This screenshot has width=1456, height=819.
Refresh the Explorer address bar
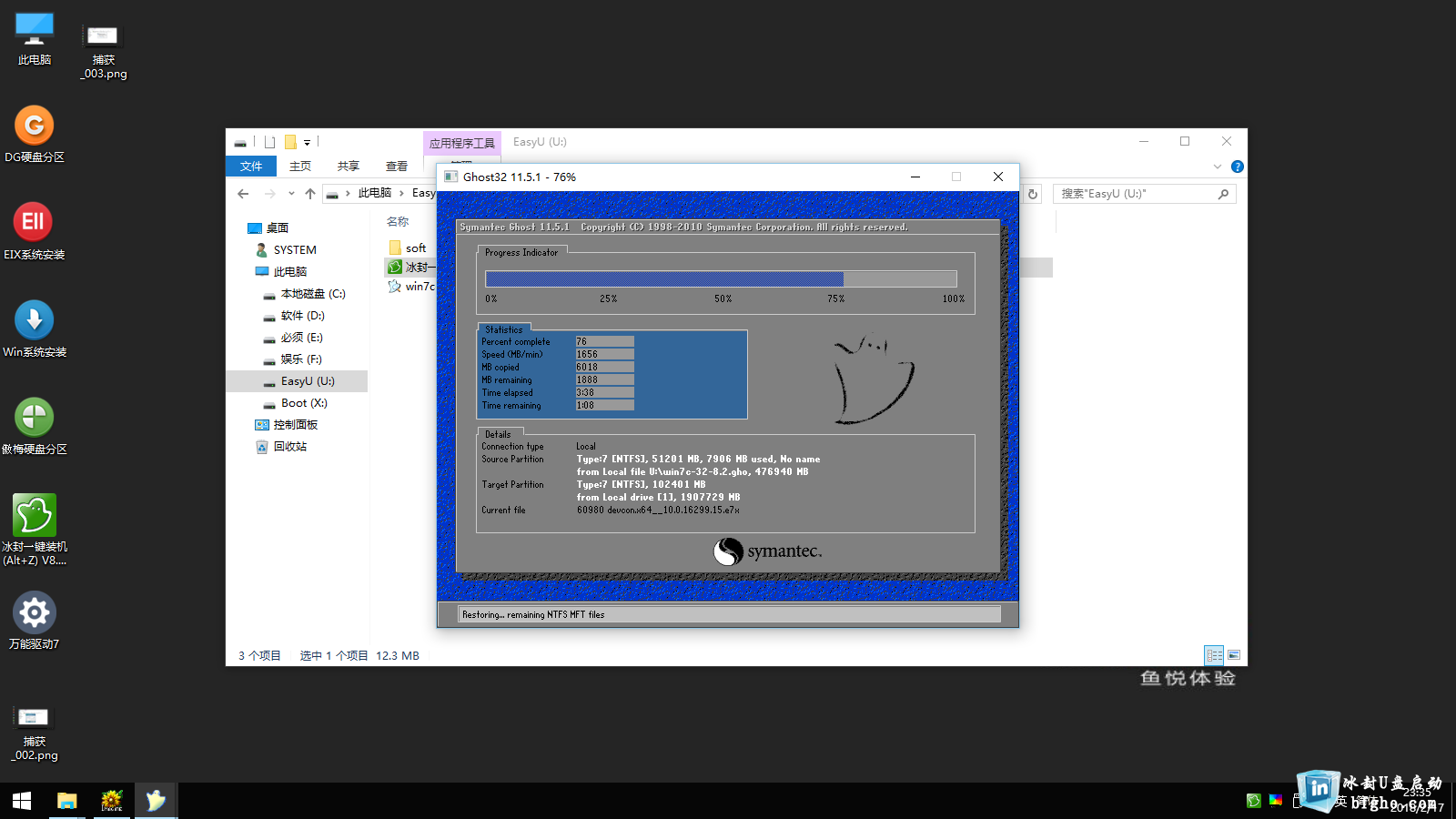pyautogui.click(x=1032, y=194)
